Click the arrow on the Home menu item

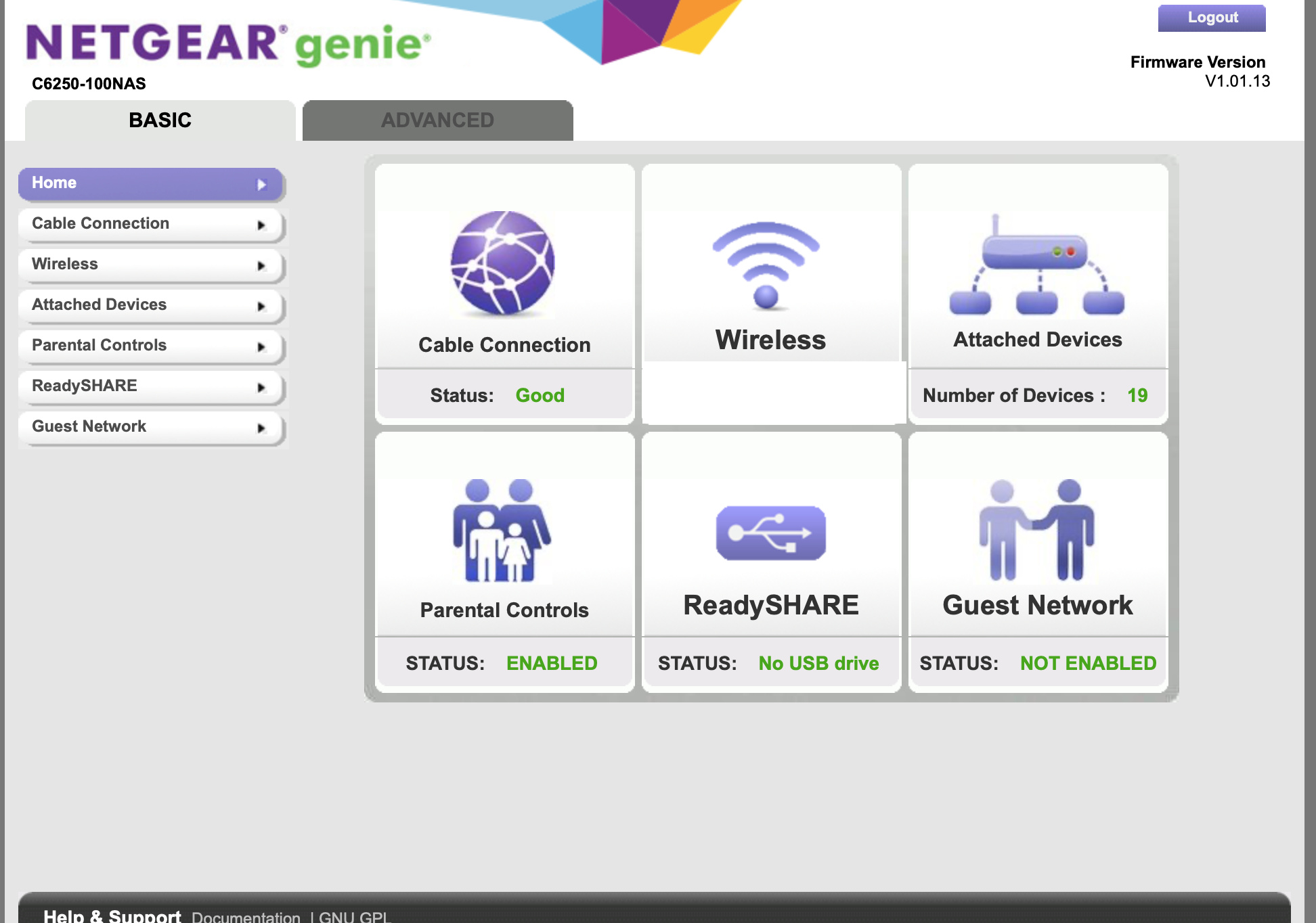(261, 184)
